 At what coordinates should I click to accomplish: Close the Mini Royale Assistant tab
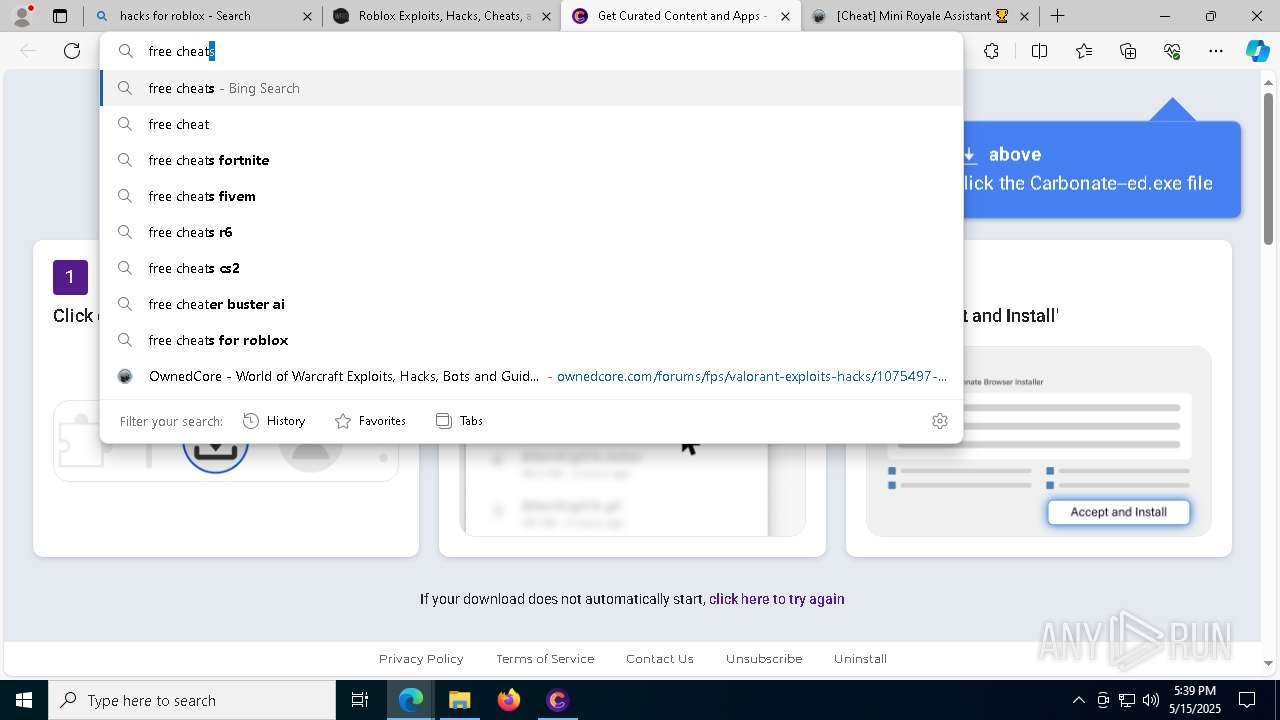tap(1024, 16)
